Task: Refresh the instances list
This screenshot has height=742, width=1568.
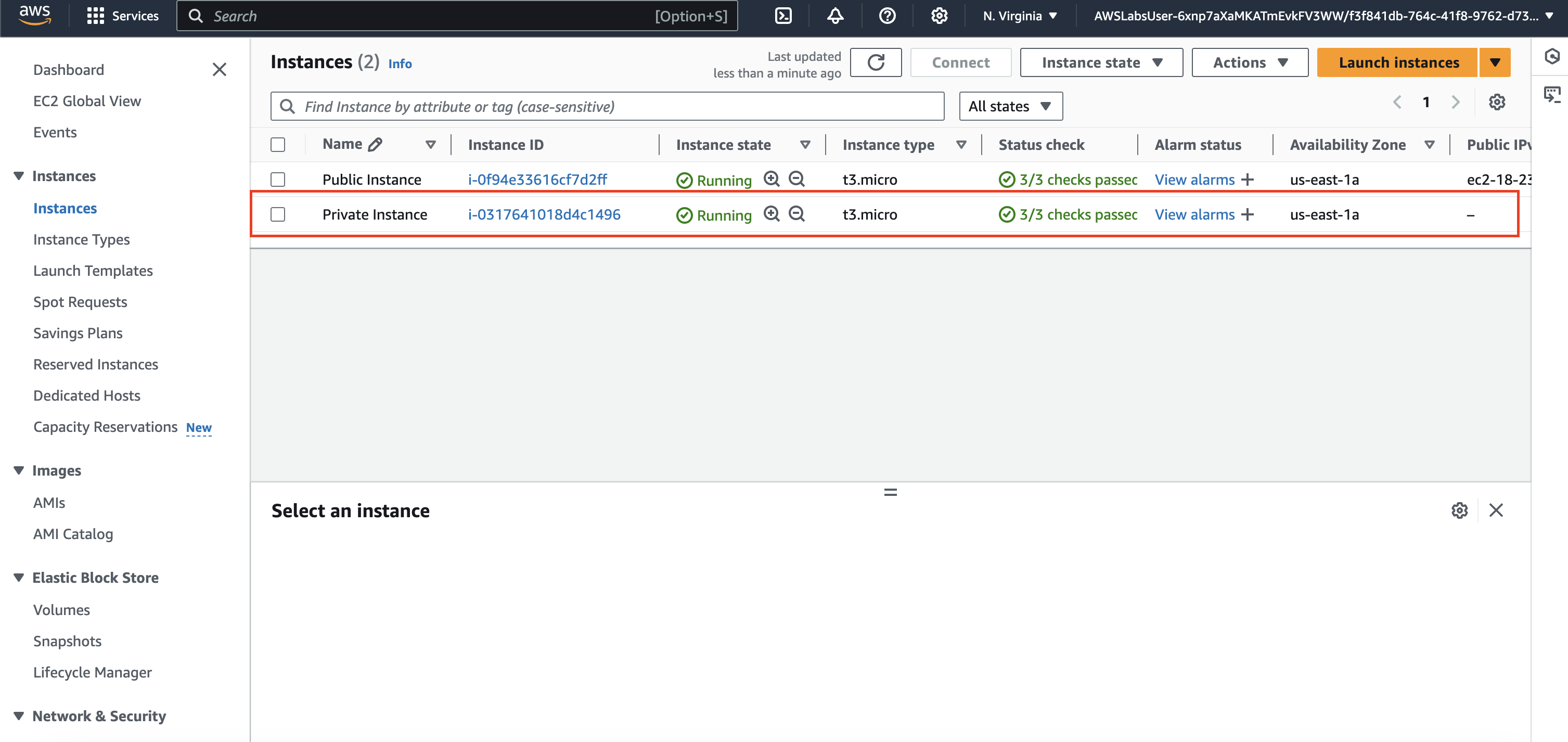Action: tap(876, 62)
